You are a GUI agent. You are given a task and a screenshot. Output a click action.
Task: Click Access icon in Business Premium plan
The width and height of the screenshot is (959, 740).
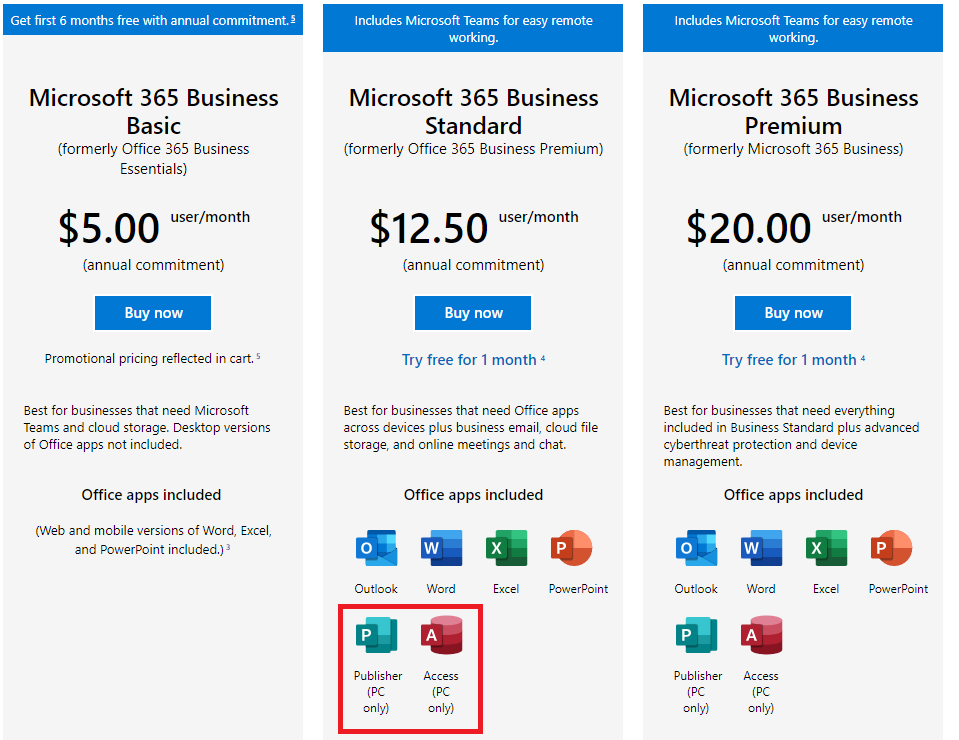point(761,635)
